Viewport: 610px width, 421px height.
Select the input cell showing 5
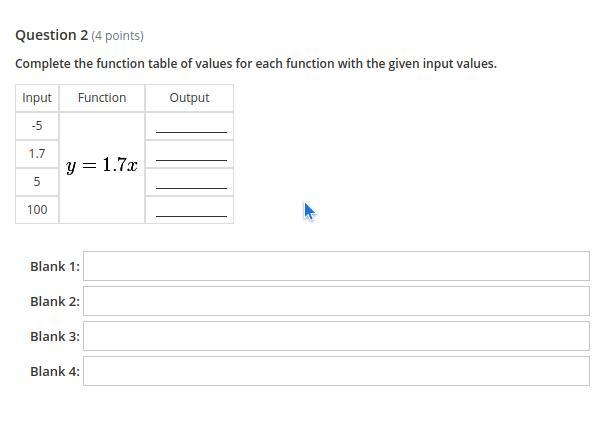(37, 182)
